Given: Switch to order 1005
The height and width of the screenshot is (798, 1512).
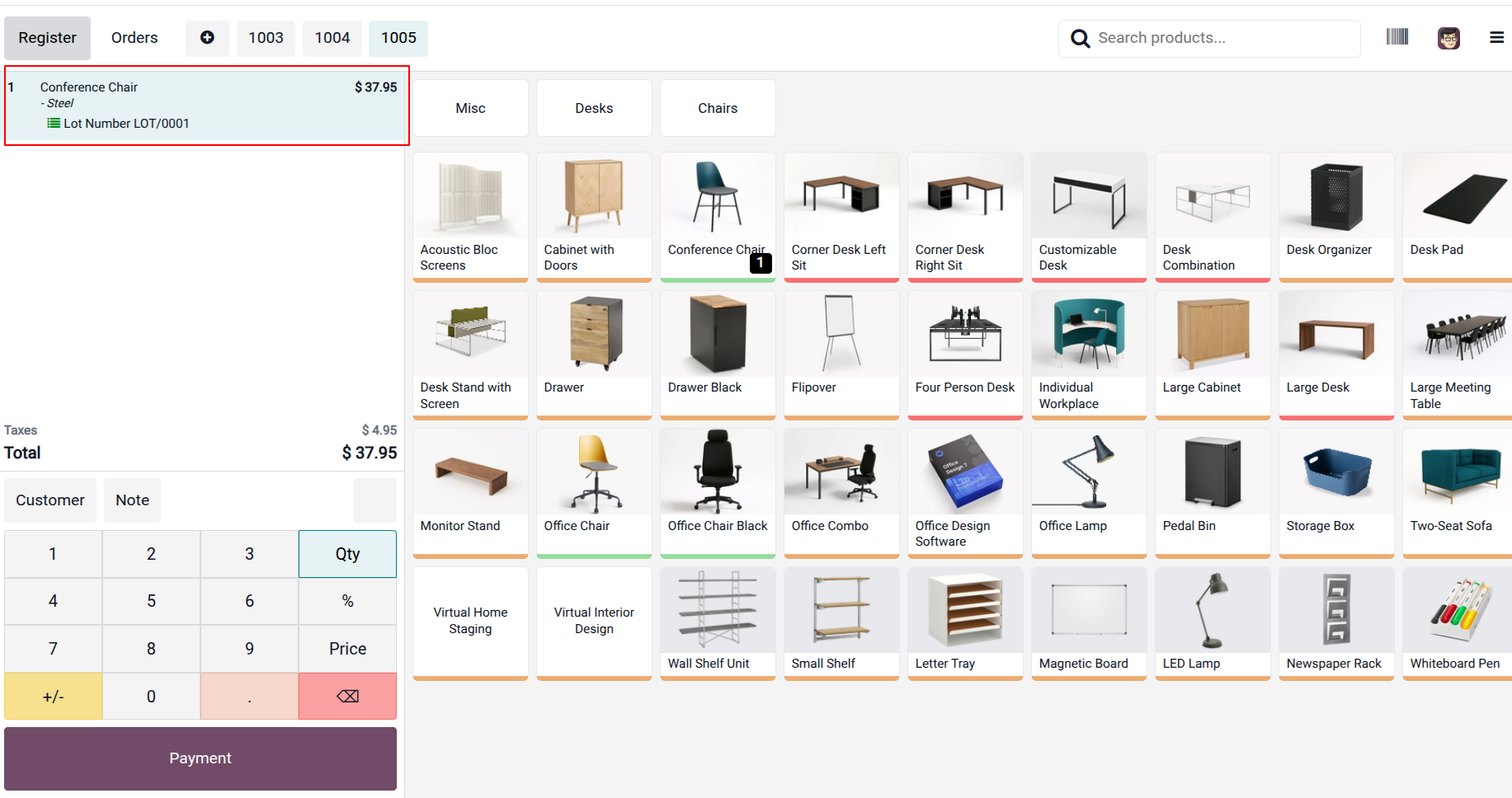Looking at the screenshot, I should tap(398, 38).
